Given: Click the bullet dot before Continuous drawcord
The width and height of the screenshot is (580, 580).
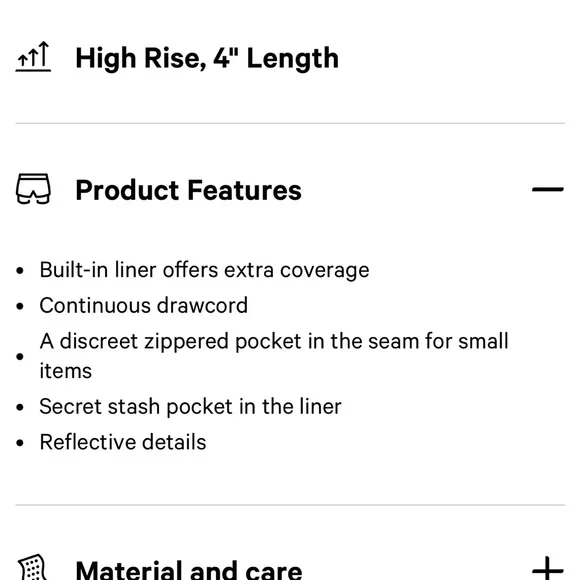Looking at the screenshot, I should (x=20, y=306).
